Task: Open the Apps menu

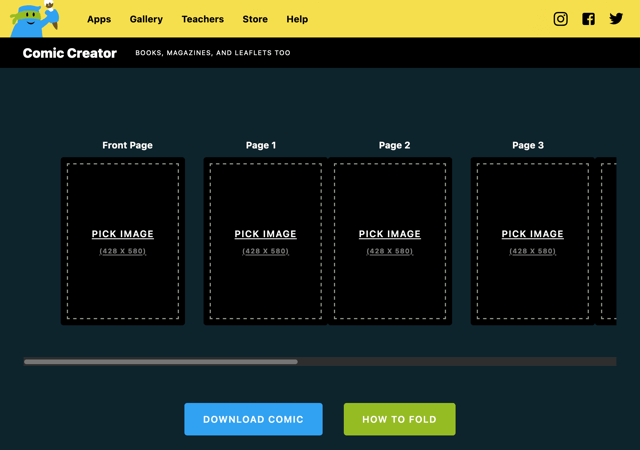Action: [x=99, y=19]
